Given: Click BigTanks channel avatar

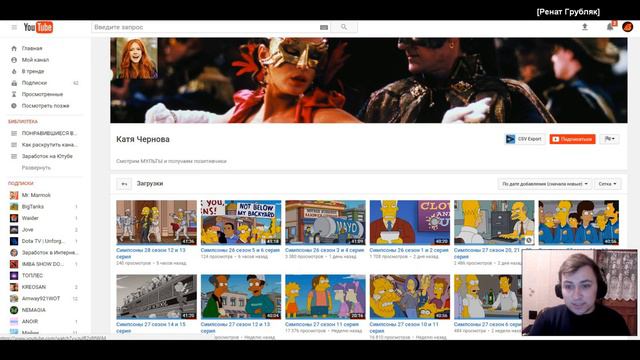Looking at the screenshot, I should [x=14, y=207].
